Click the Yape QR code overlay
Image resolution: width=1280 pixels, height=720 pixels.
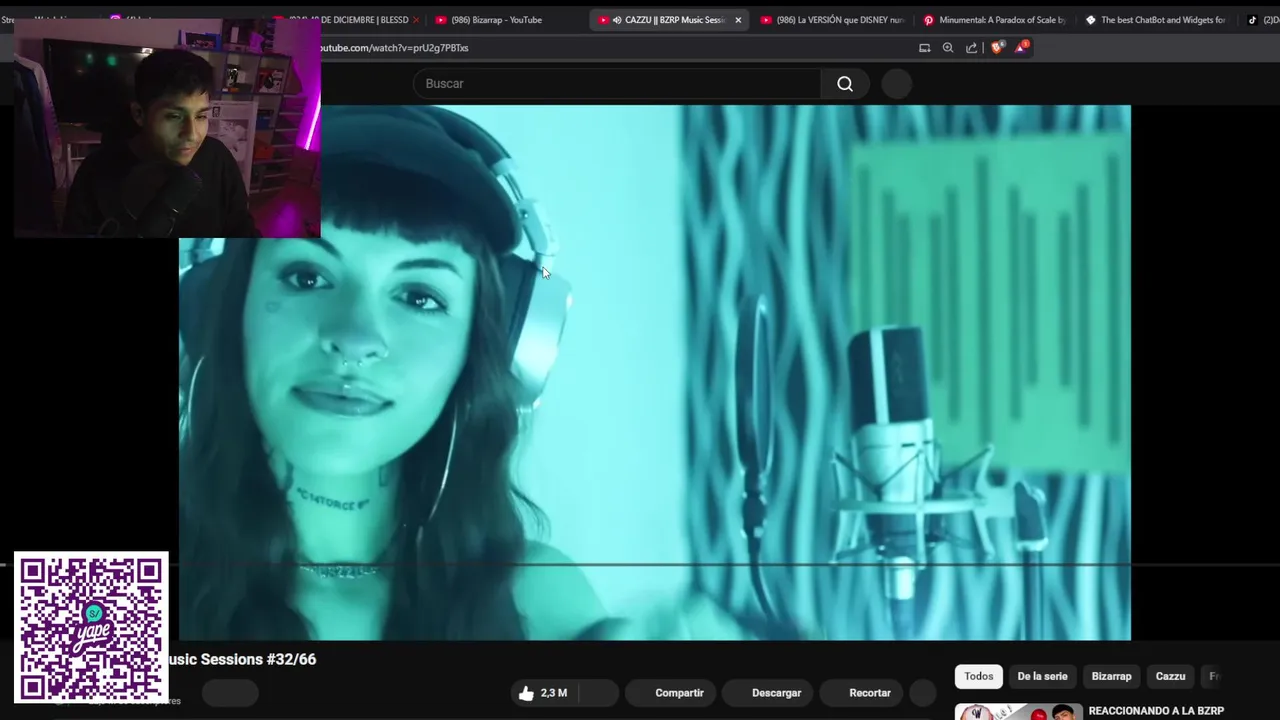click(x=91, y=627)
